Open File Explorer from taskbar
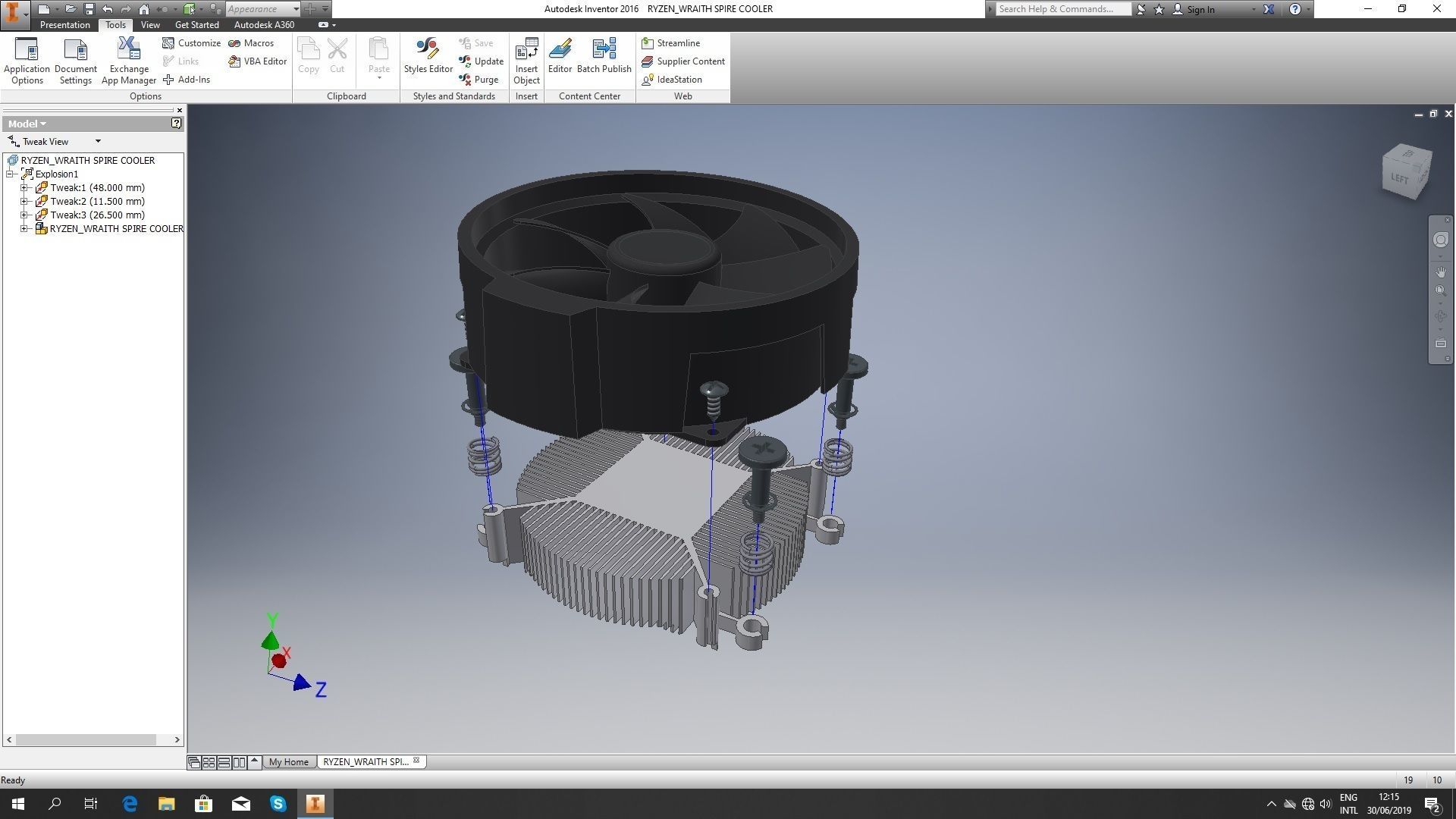Viewport: 1456px width, 819px height. [166, 804]
